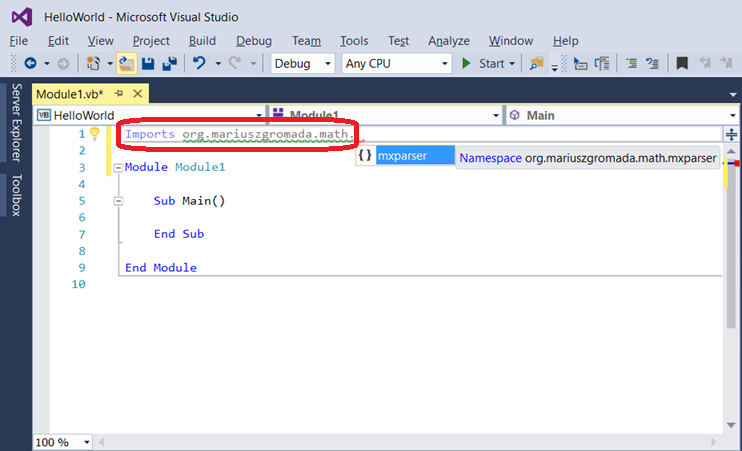The width and height of the screenshot is (742, 451).
Task: Pin the Module1.vb tab
Action: 119,94
